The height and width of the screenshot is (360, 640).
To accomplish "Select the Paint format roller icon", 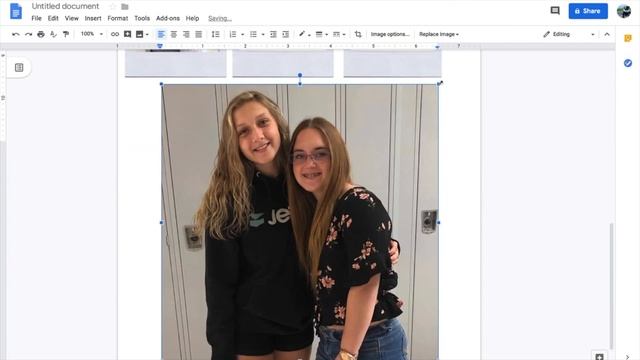I will tap(66, 34).
